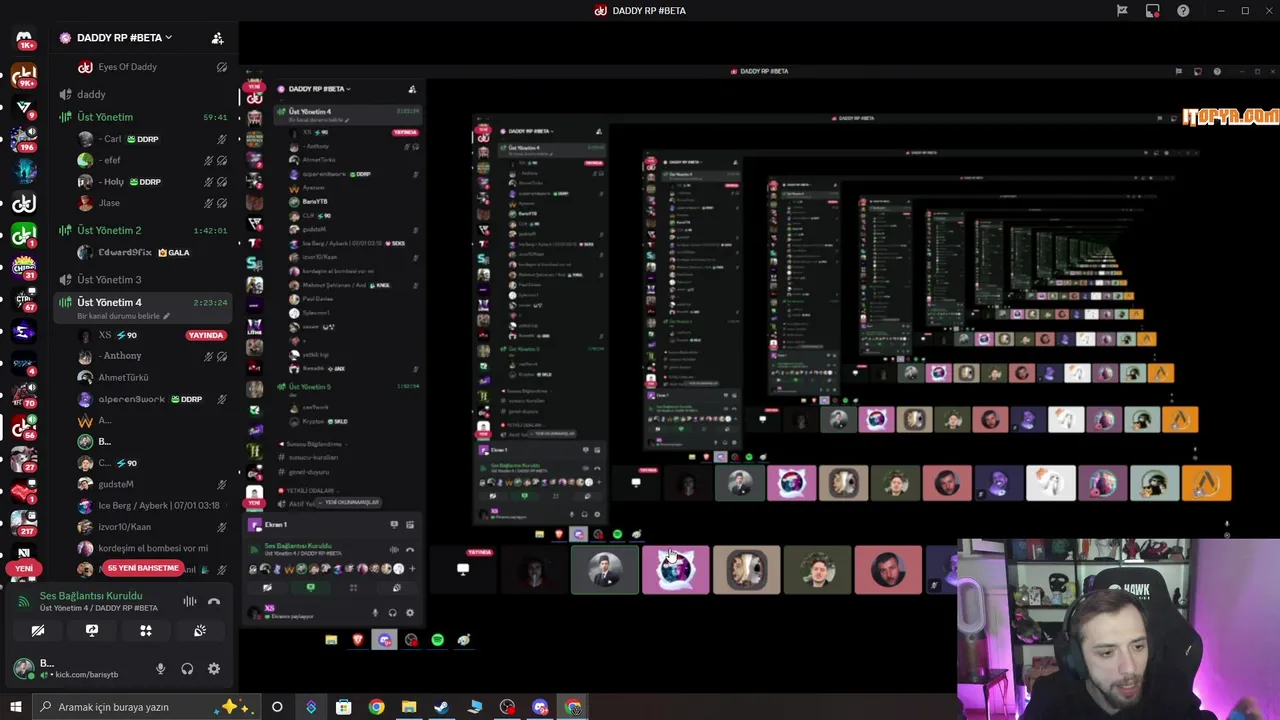This screenshot has height=720, width=1280.
Task: Click the YAYINDA live badge next to XS
Action: 206,335
